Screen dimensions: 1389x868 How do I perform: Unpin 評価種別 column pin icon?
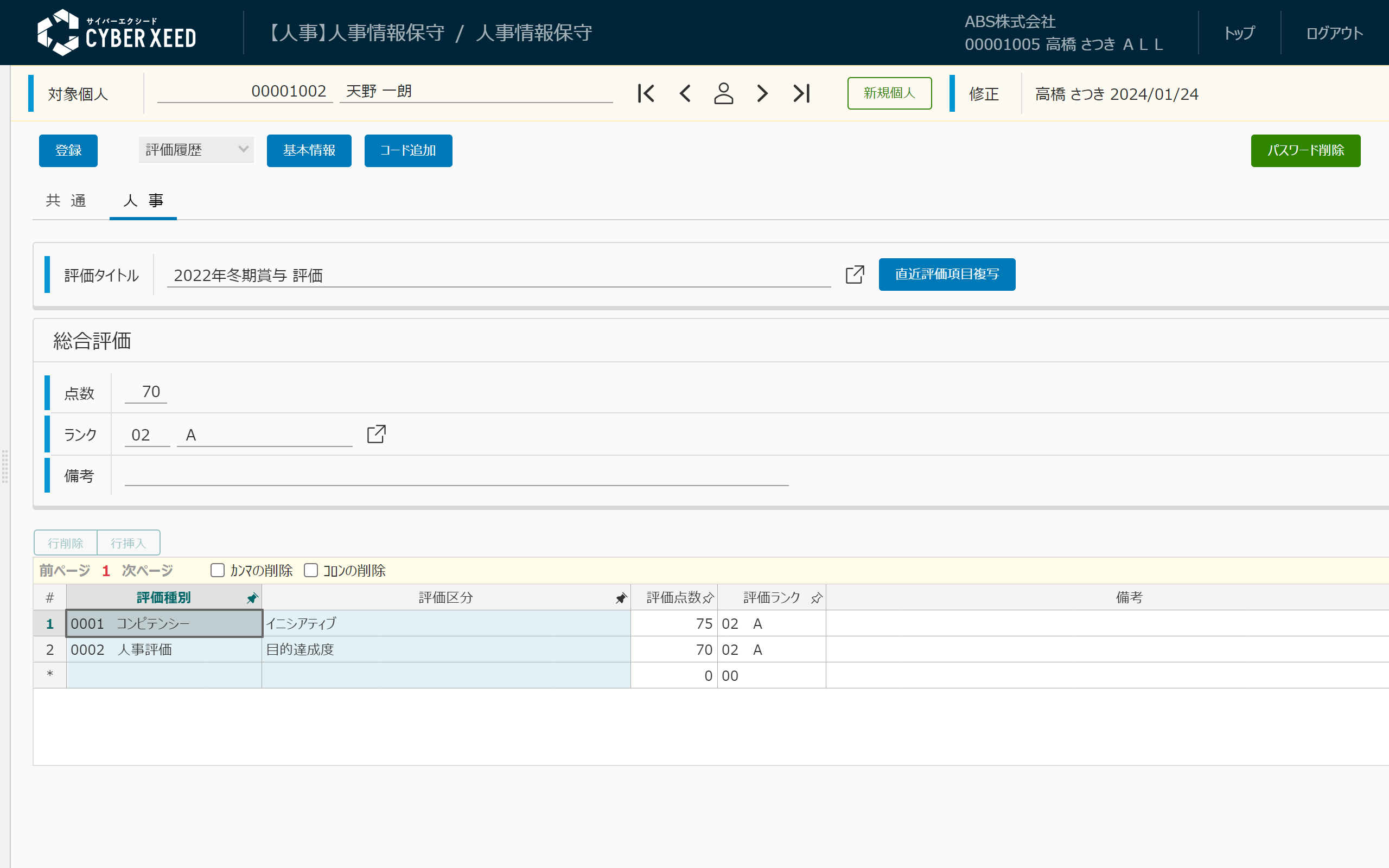(x=252, y=598)
